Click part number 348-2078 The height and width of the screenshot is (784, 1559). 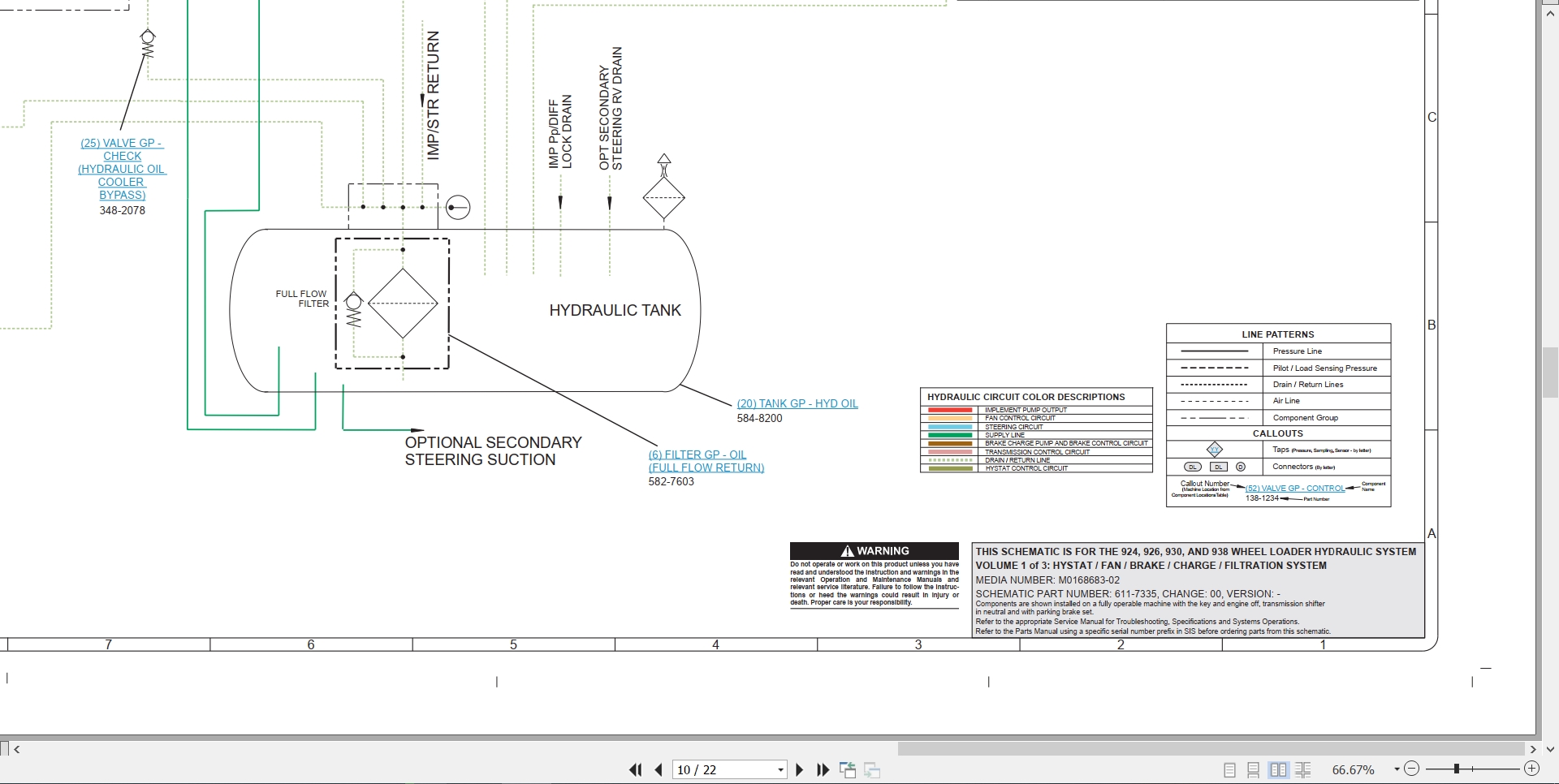[123, 210]
